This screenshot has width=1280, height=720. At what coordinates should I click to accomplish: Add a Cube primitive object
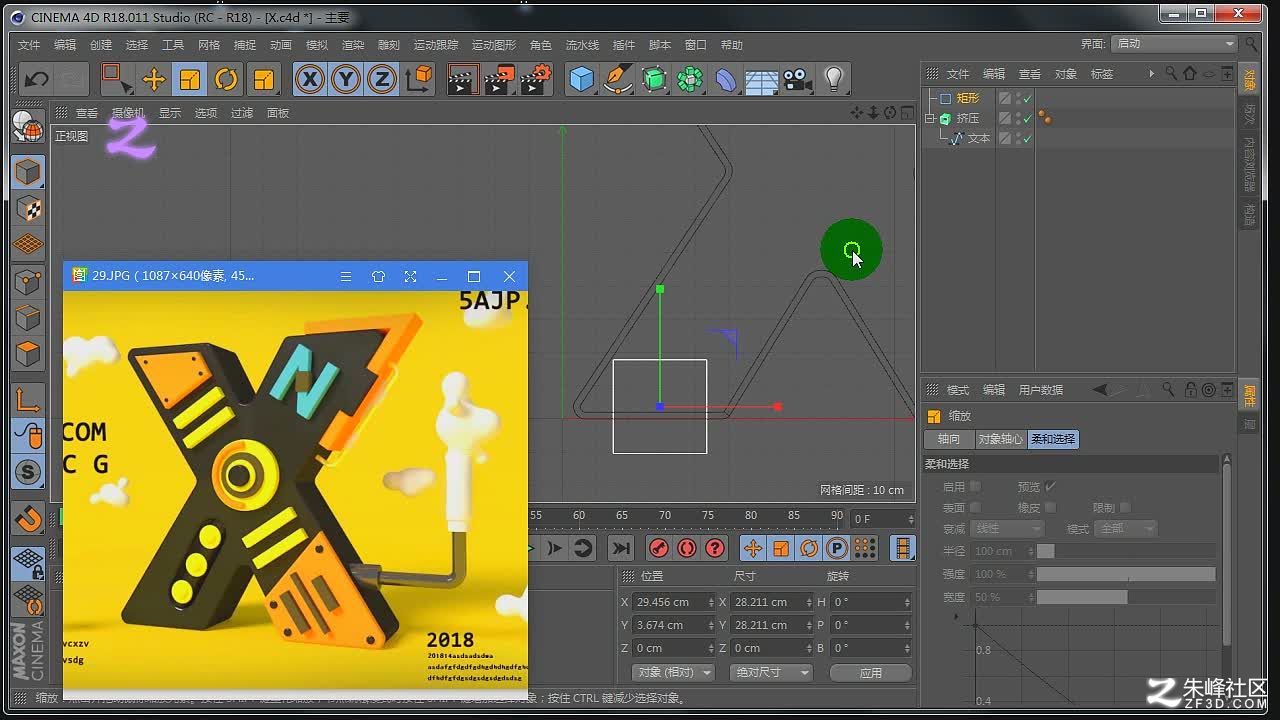pyautogui.click(x=582, y=79)
